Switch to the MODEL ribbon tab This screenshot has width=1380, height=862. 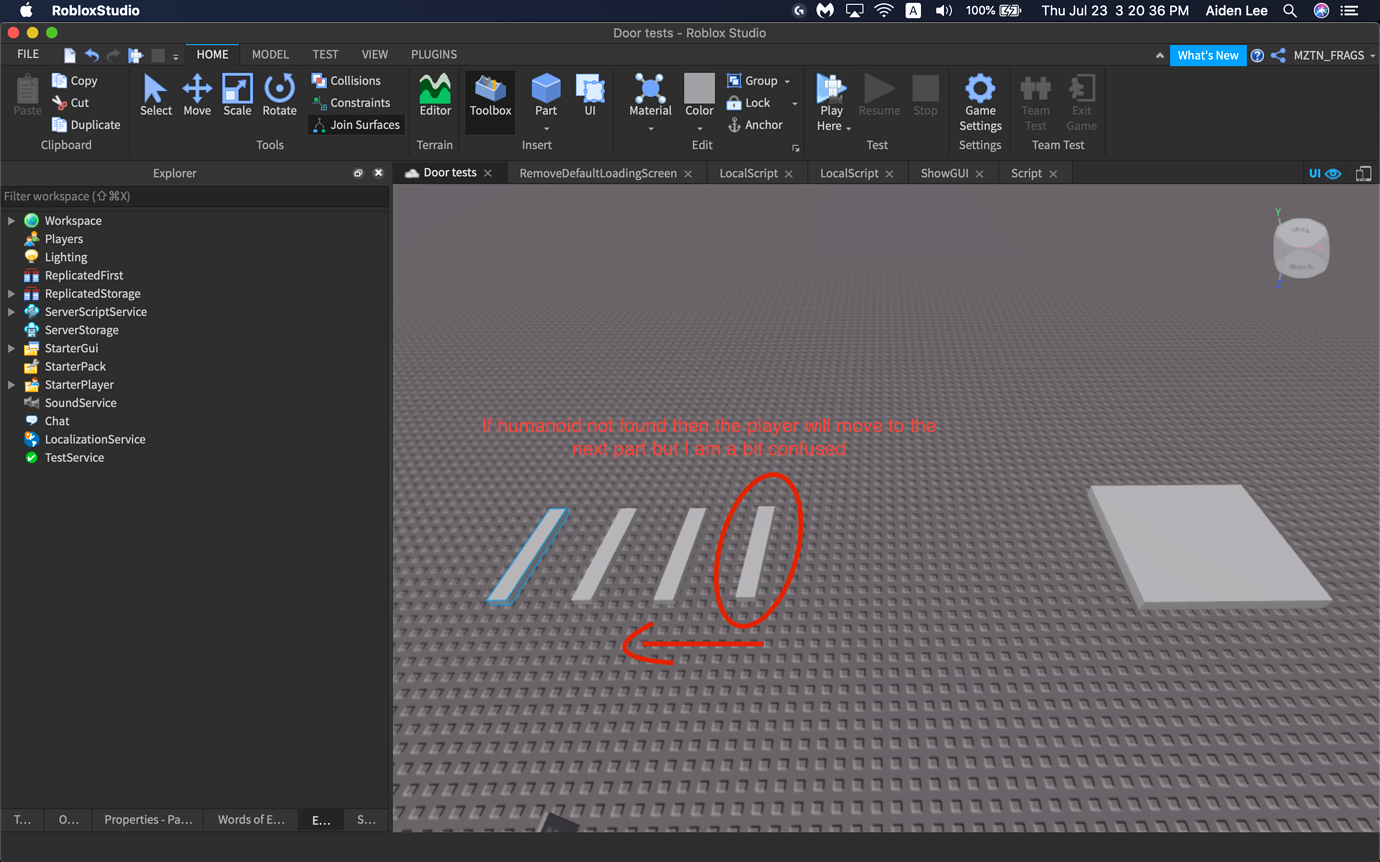(270, 54)
